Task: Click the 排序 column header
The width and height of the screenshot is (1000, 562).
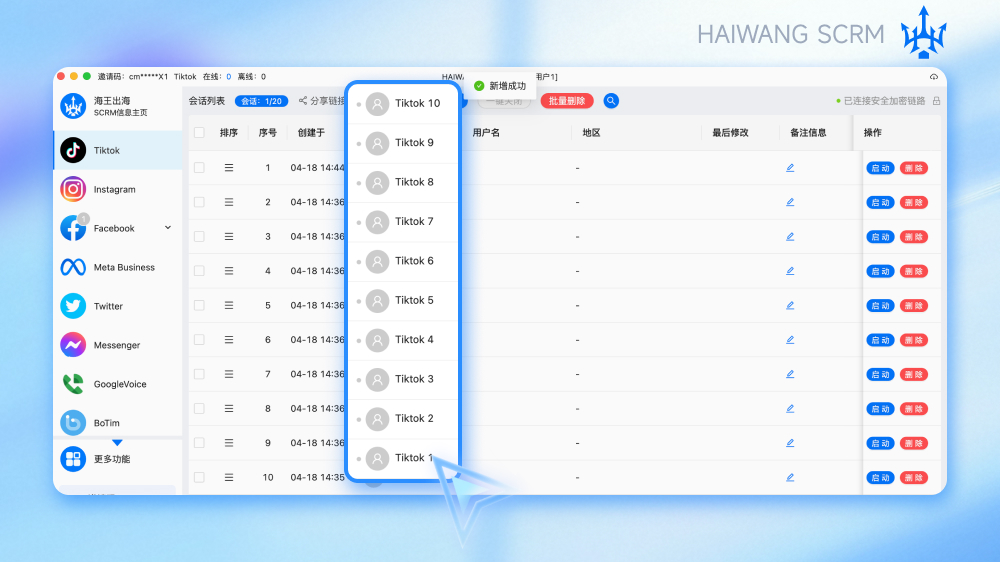Action: tap(229, 133)
